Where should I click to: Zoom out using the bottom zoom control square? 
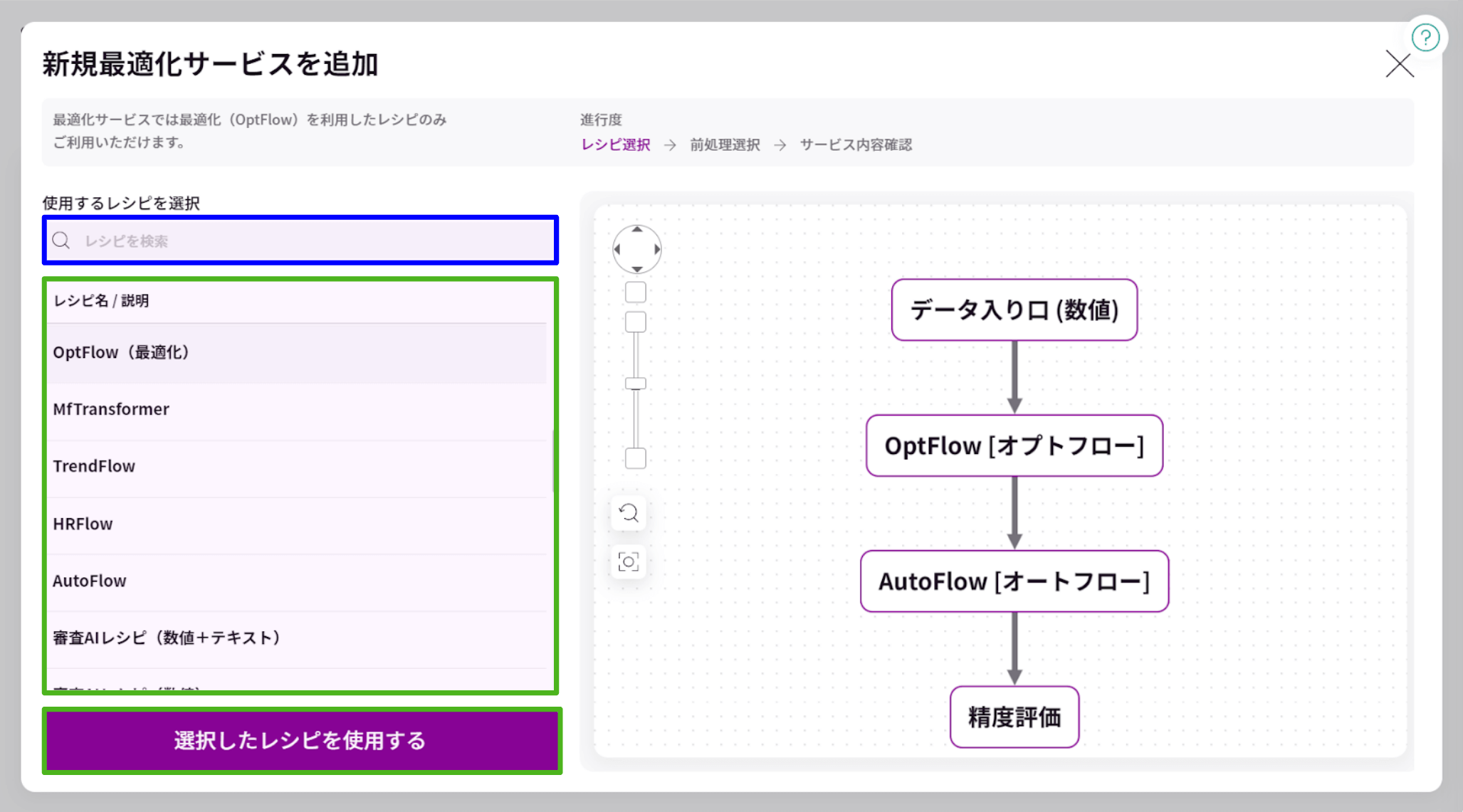634,459
